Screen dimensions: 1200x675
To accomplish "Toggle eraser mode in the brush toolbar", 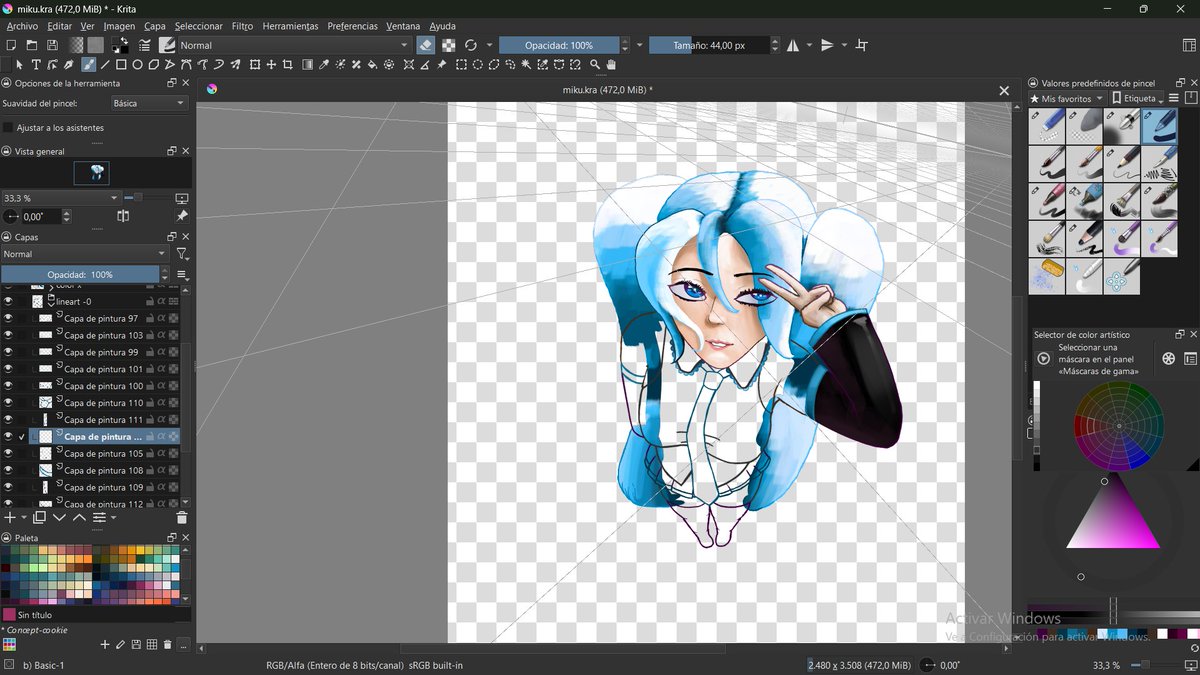I will tap(426, 45).
